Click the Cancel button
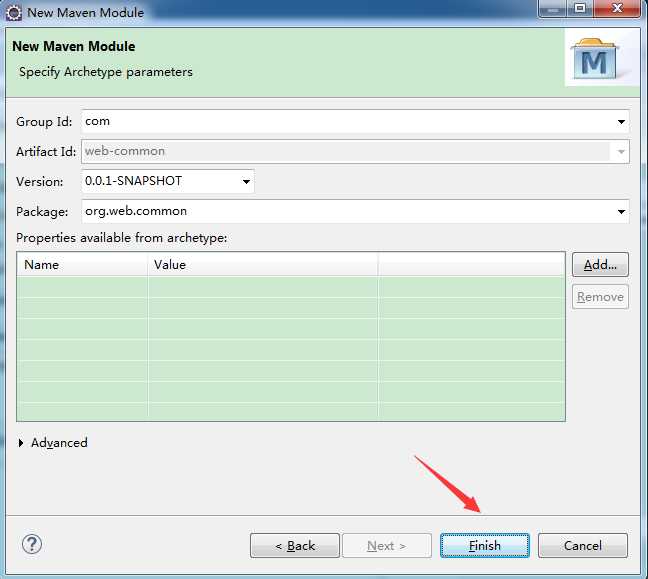Image resolution: width=648 pixels, height=579 pixels. click(583, 546)
